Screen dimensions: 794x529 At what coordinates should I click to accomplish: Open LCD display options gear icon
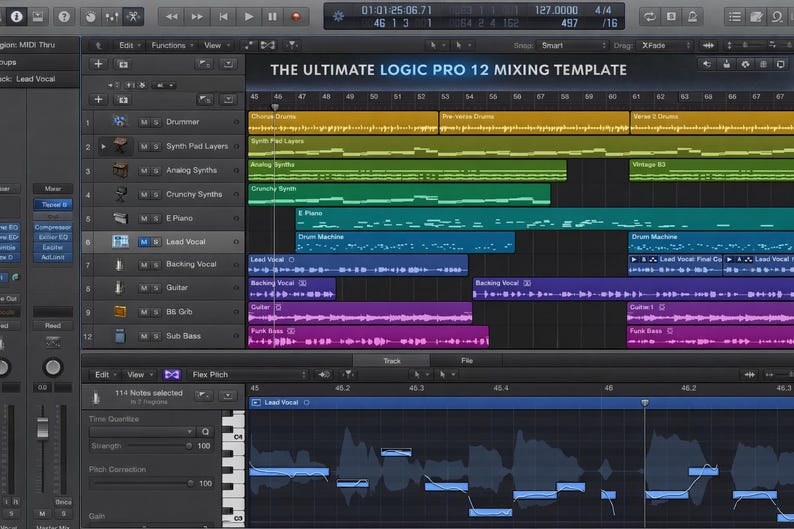pos(338,16)
